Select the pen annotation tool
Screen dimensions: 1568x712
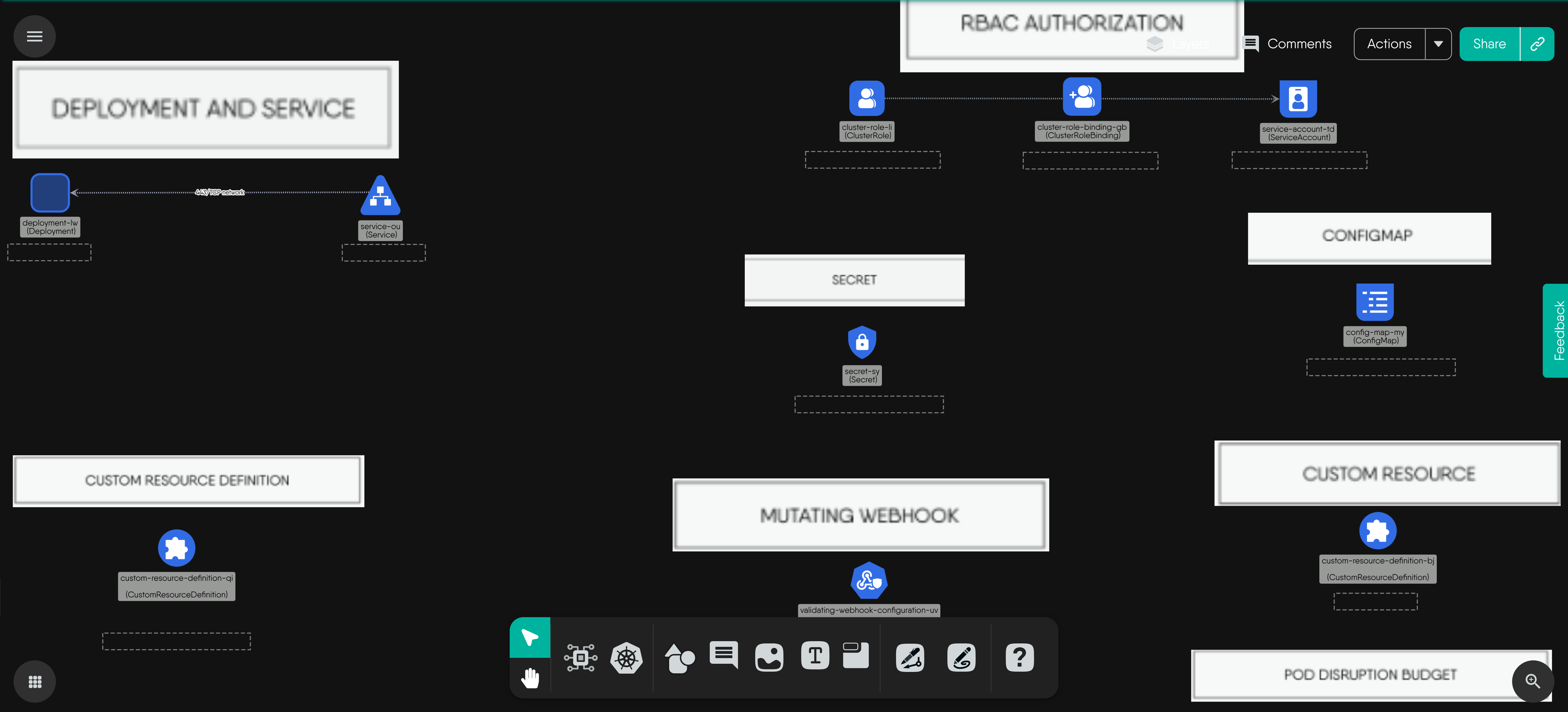910,658
